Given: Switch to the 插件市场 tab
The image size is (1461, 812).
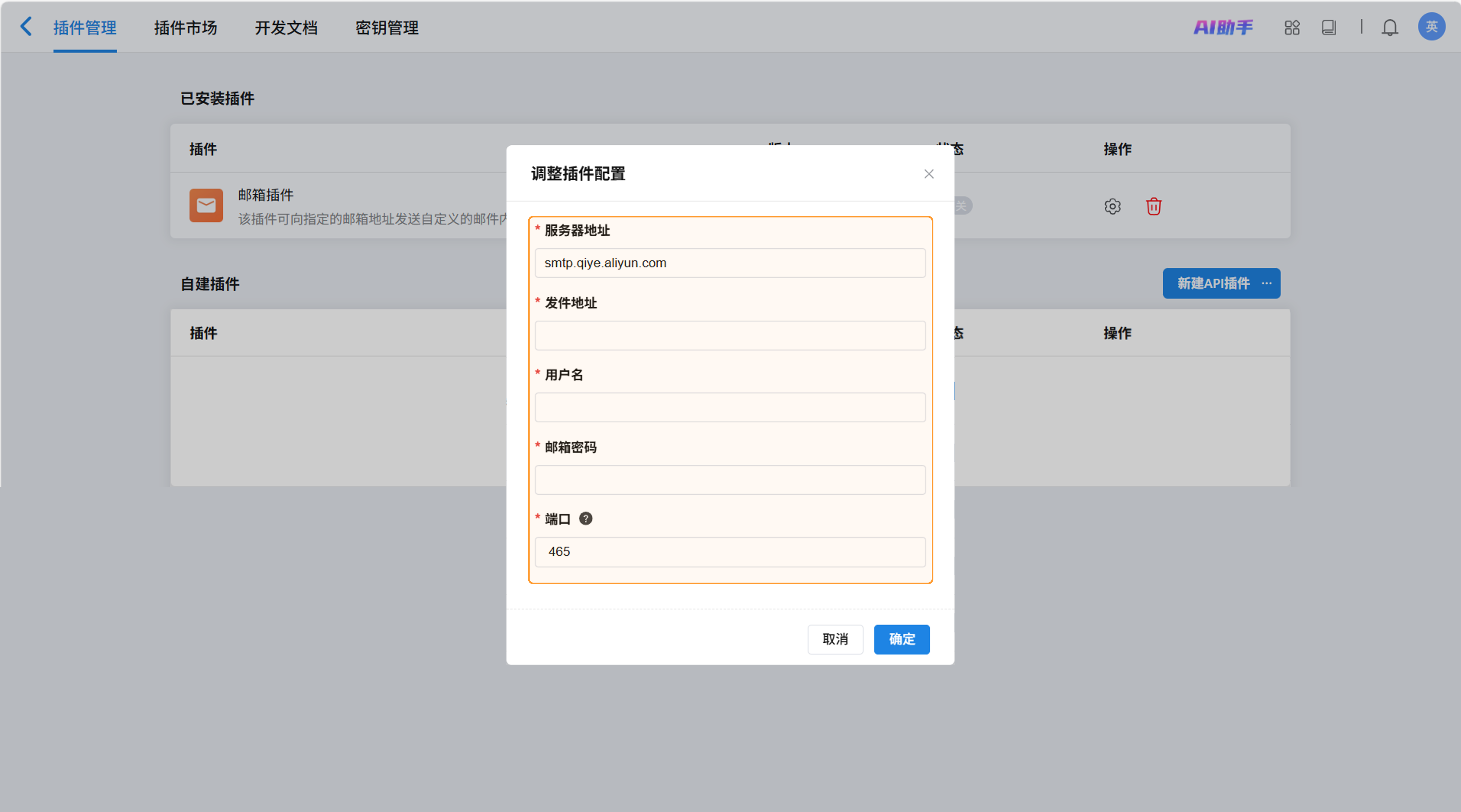Looking at the screenshot, I should tap(186, 28).
